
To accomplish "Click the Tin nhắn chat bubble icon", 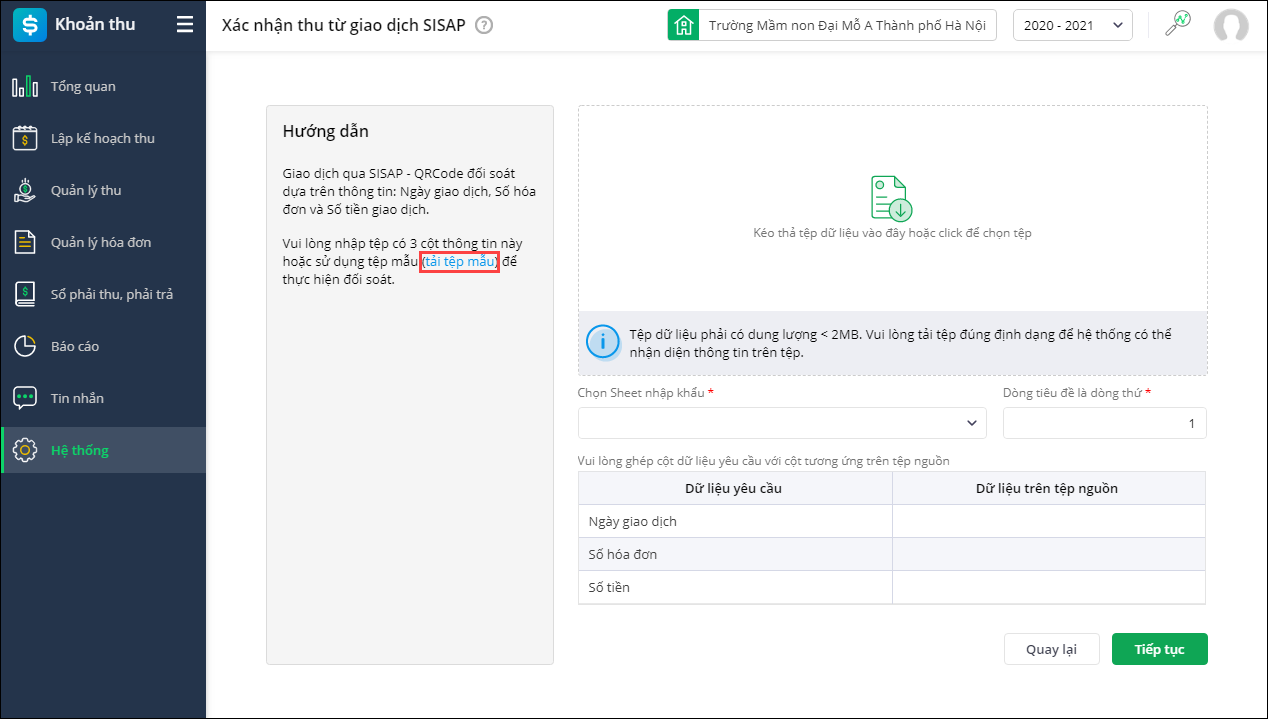I will pos(25,398).
